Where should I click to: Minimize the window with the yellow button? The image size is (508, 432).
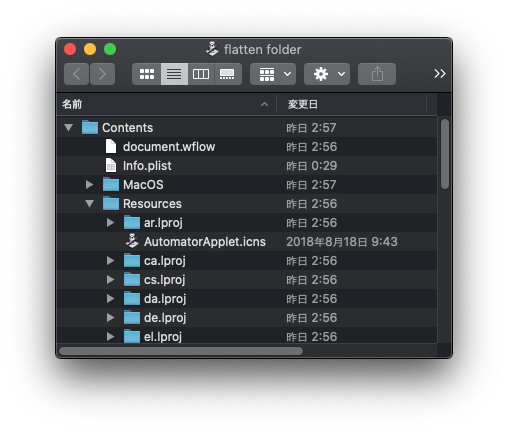(90, 49)
